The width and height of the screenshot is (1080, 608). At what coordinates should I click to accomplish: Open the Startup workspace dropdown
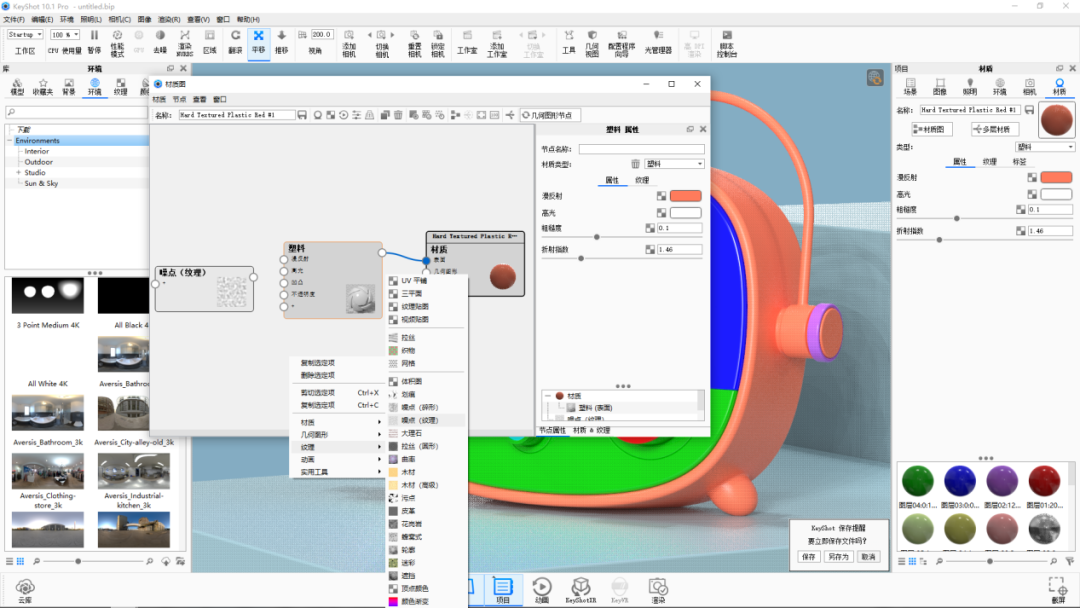tap(25, 34)
